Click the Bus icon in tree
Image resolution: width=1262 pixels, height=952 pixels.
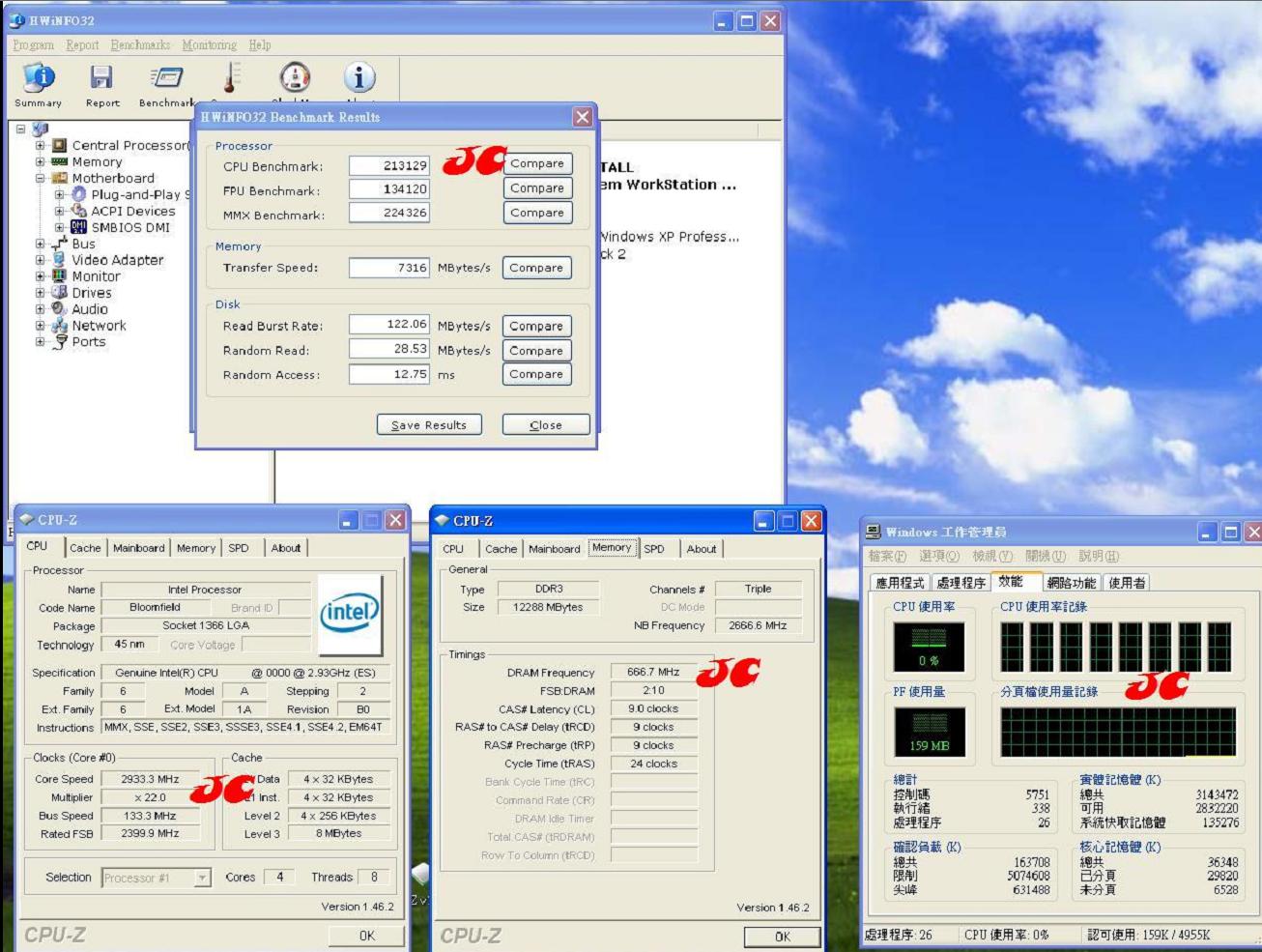tap(59, 244)
